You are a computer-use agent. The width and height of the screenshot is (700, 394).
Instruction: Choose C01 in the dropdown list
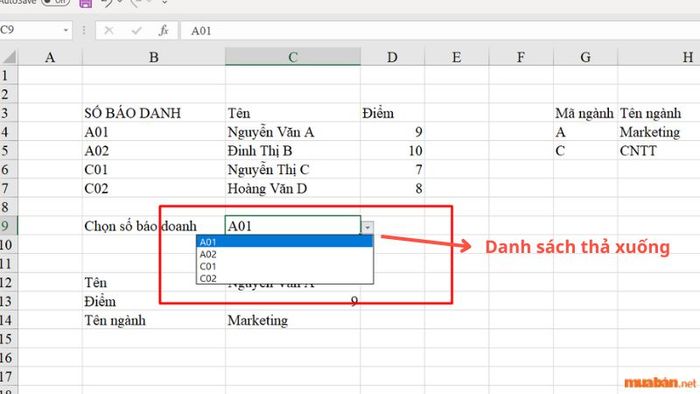(285, 266)
